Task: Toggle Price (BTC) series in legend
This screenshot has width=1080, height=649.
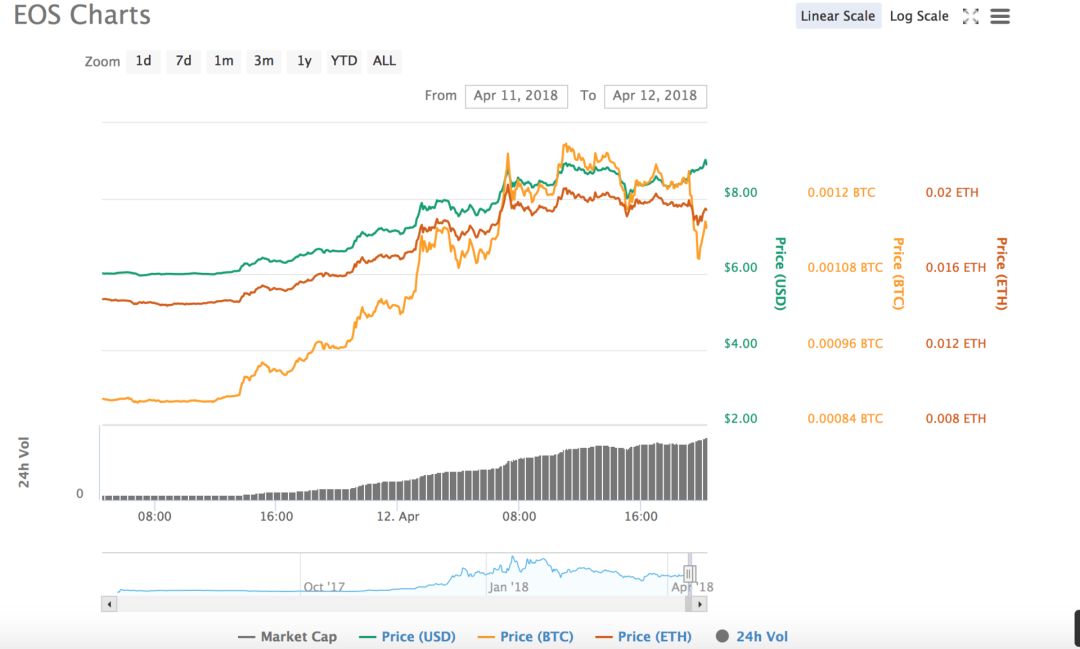Action: tap(526, 637)
